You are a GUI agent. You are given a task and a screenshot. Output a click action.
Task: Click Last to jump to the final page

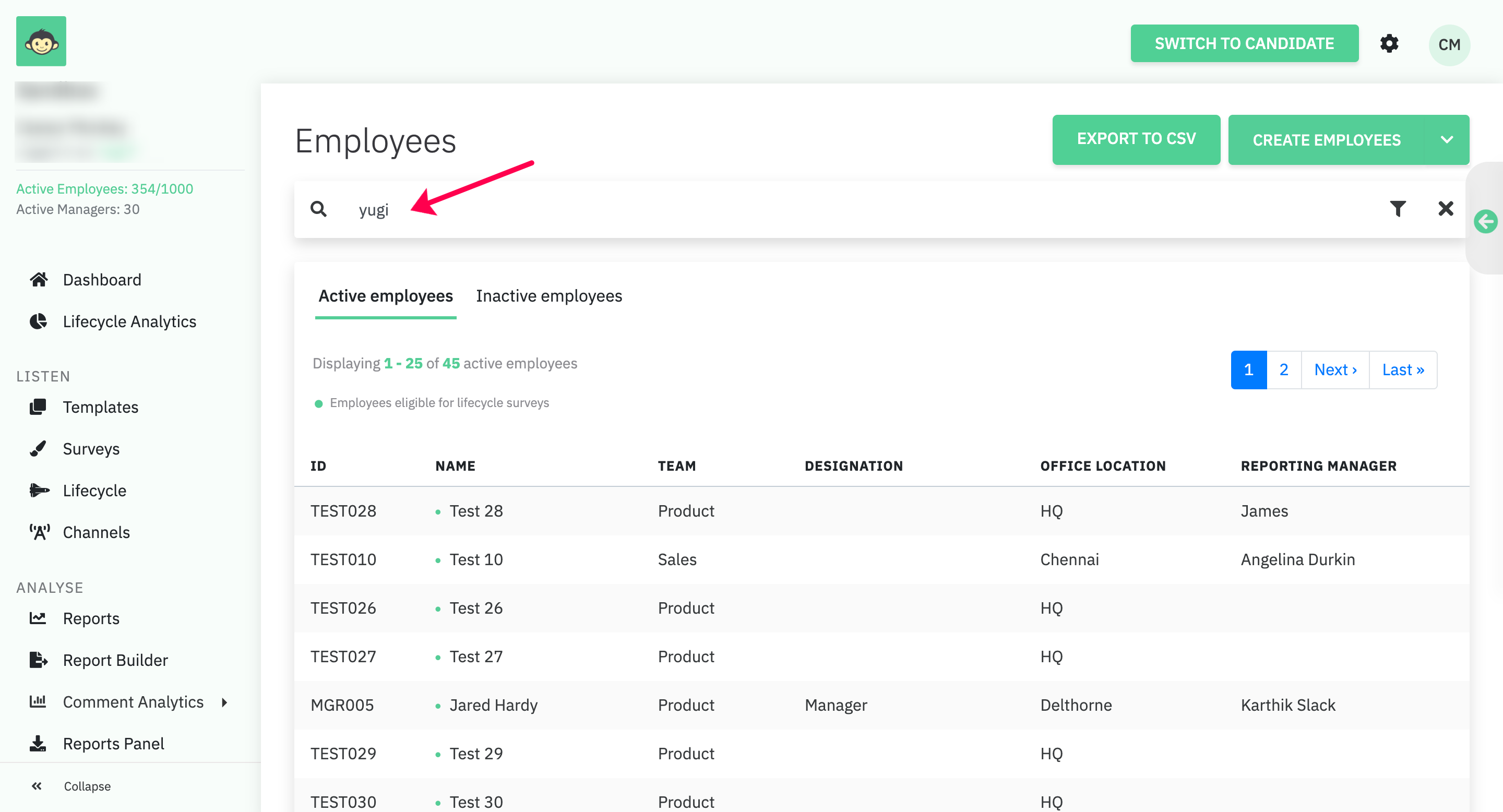[1403, 370]
